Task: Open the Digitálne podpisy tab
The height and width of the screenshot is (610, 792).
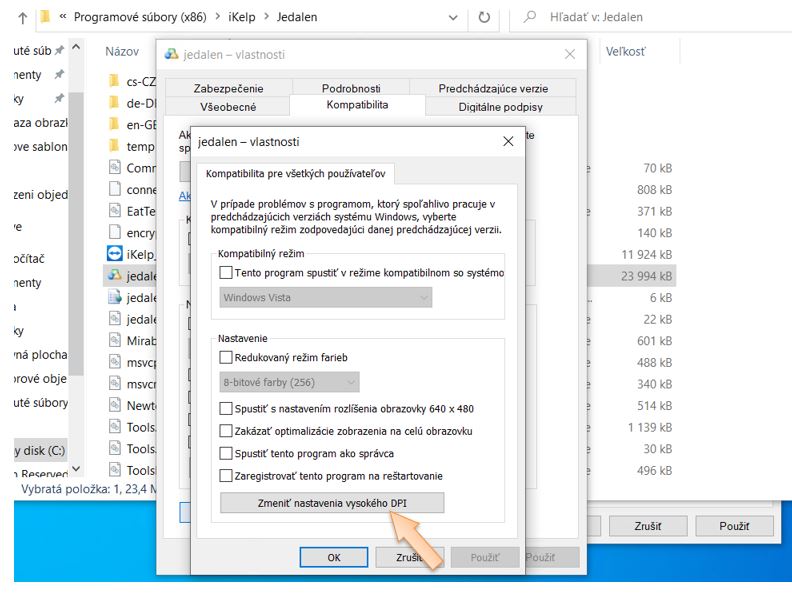Action: pos(501,106)
